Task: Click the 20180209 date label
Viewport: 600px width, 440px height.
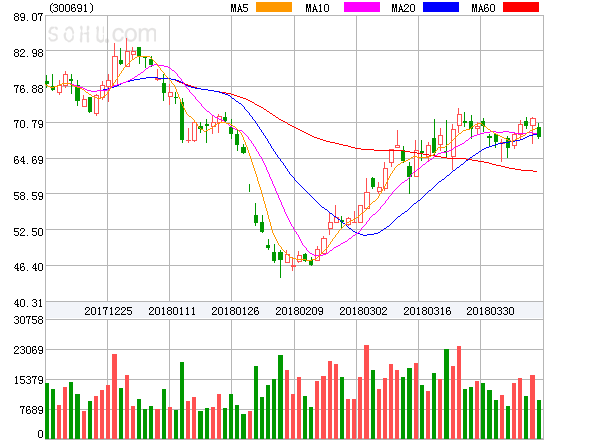Action: pos(299,311)
